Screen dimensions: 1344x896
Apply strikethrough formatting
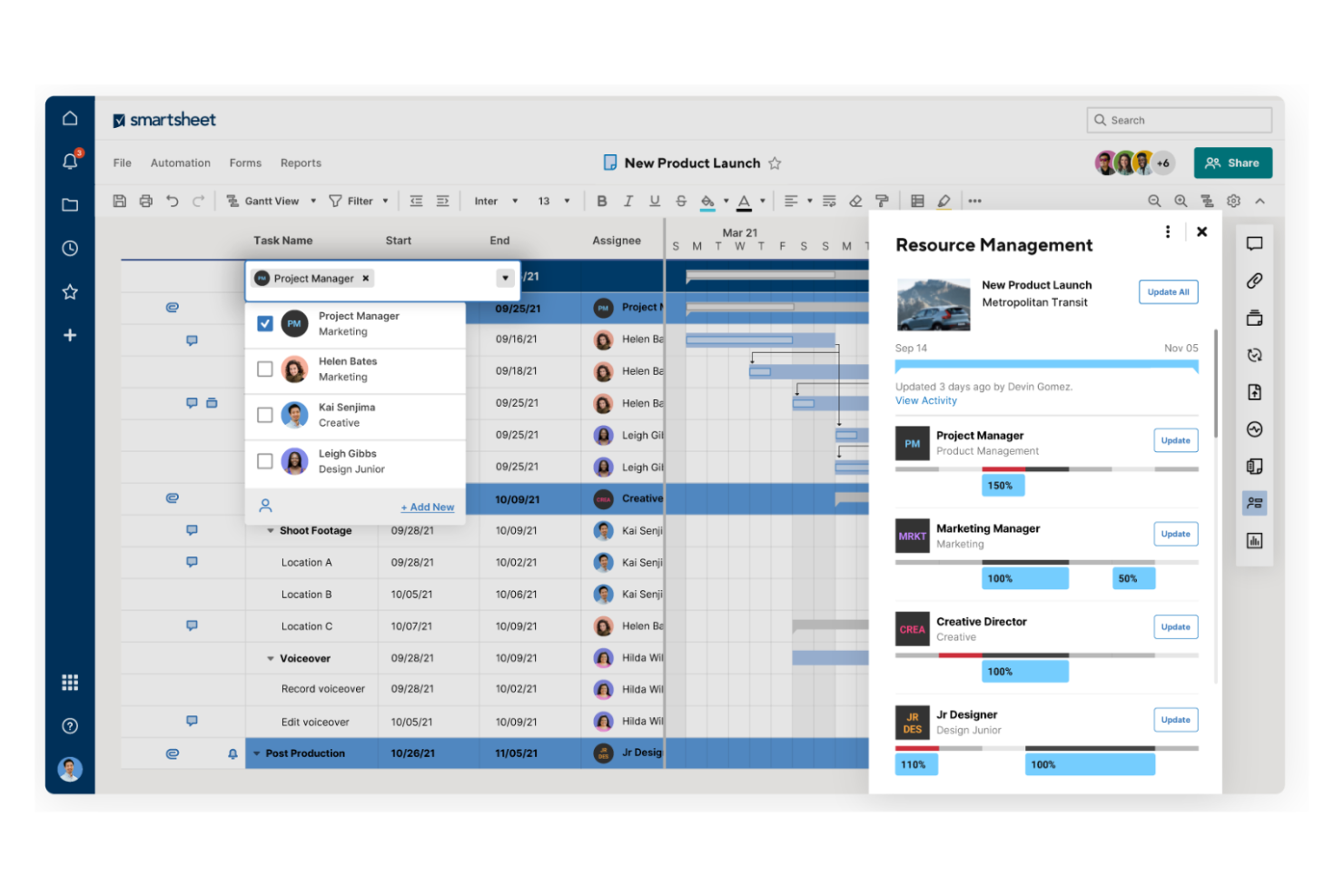point(681,200)
